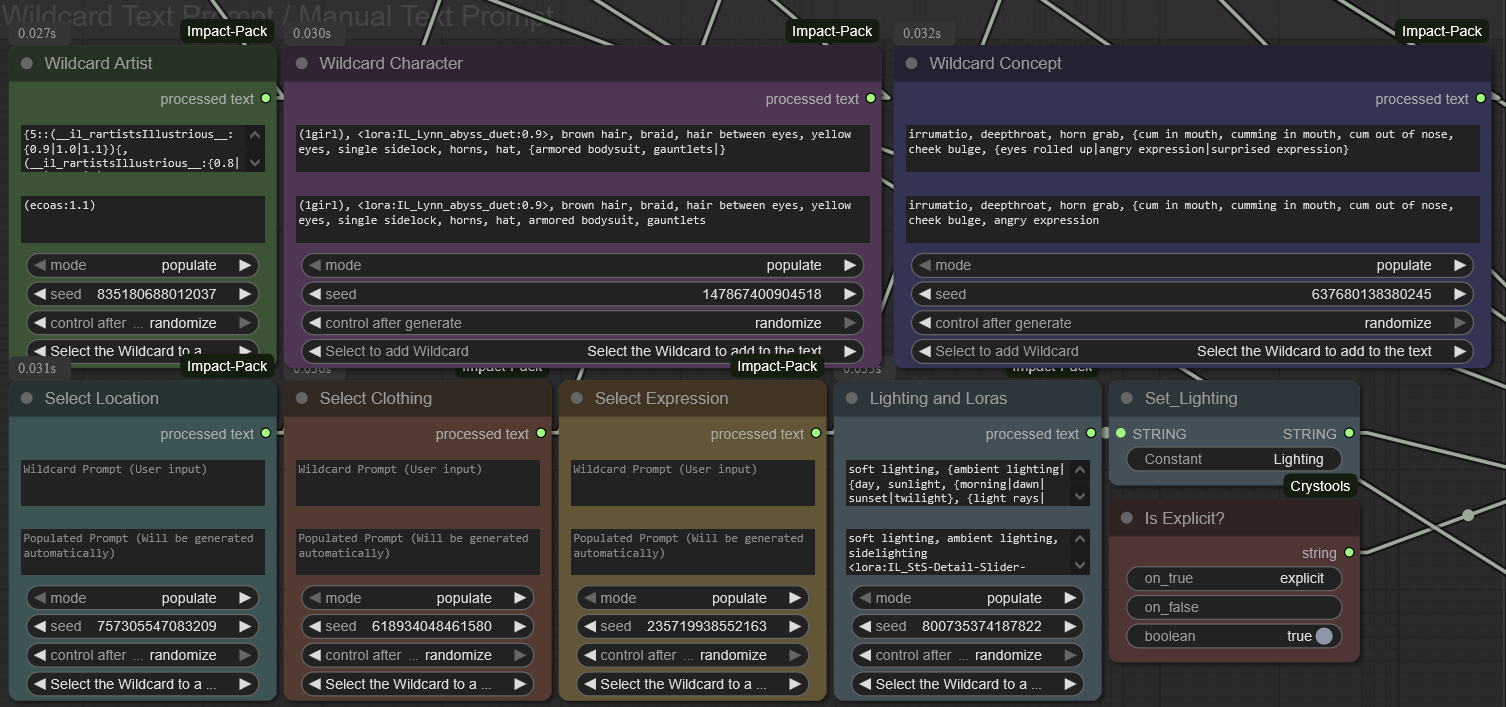Click Select Clothing Populated Prompt box

(x=418, y=552)
